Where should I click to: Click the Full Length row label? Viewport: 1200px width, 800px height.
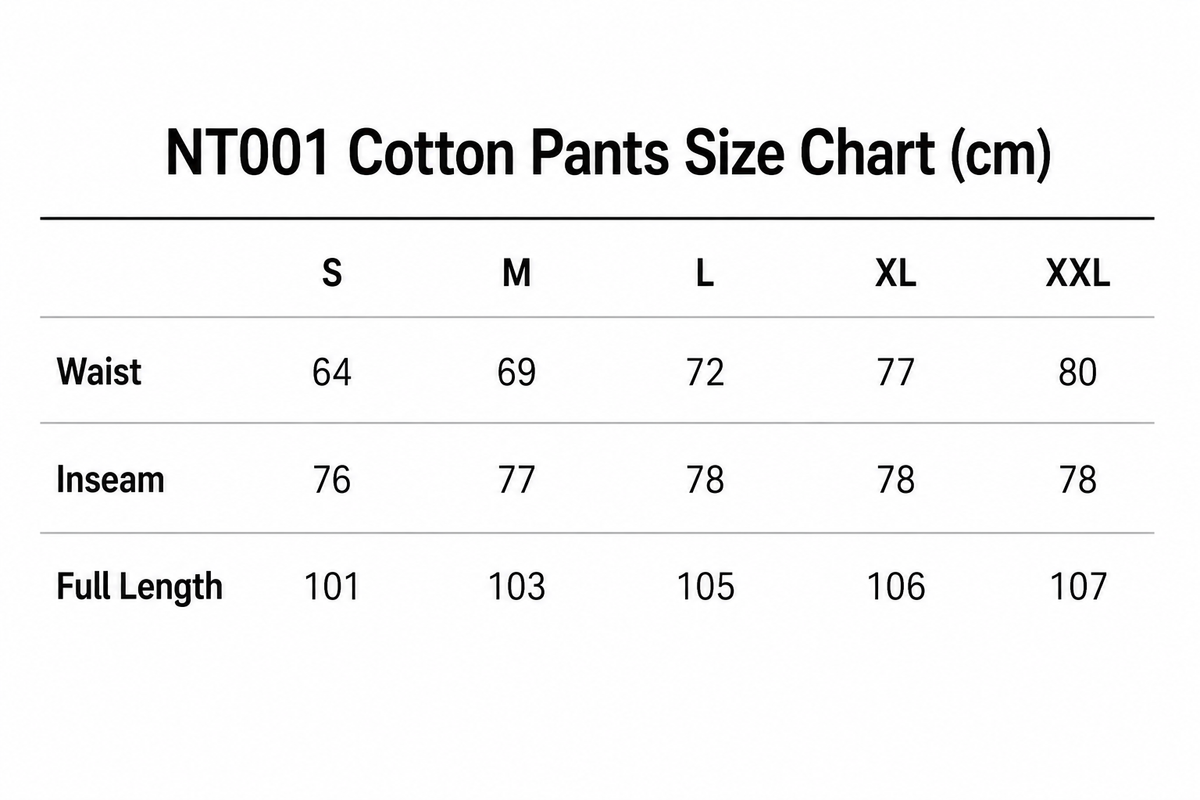[139, 587]
